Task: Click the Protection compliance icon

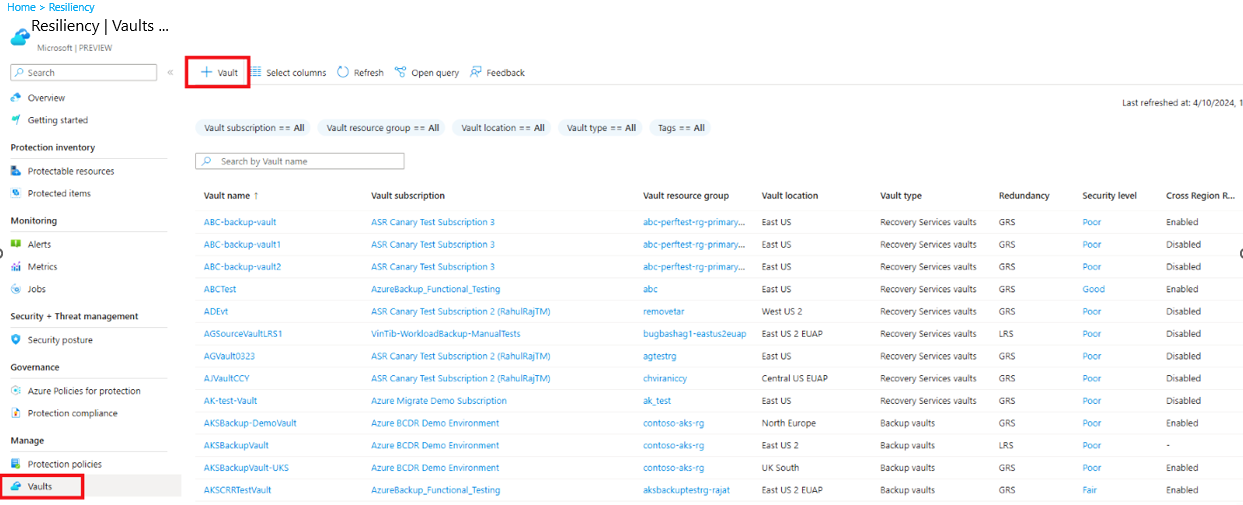Action: tap(16, 413)
